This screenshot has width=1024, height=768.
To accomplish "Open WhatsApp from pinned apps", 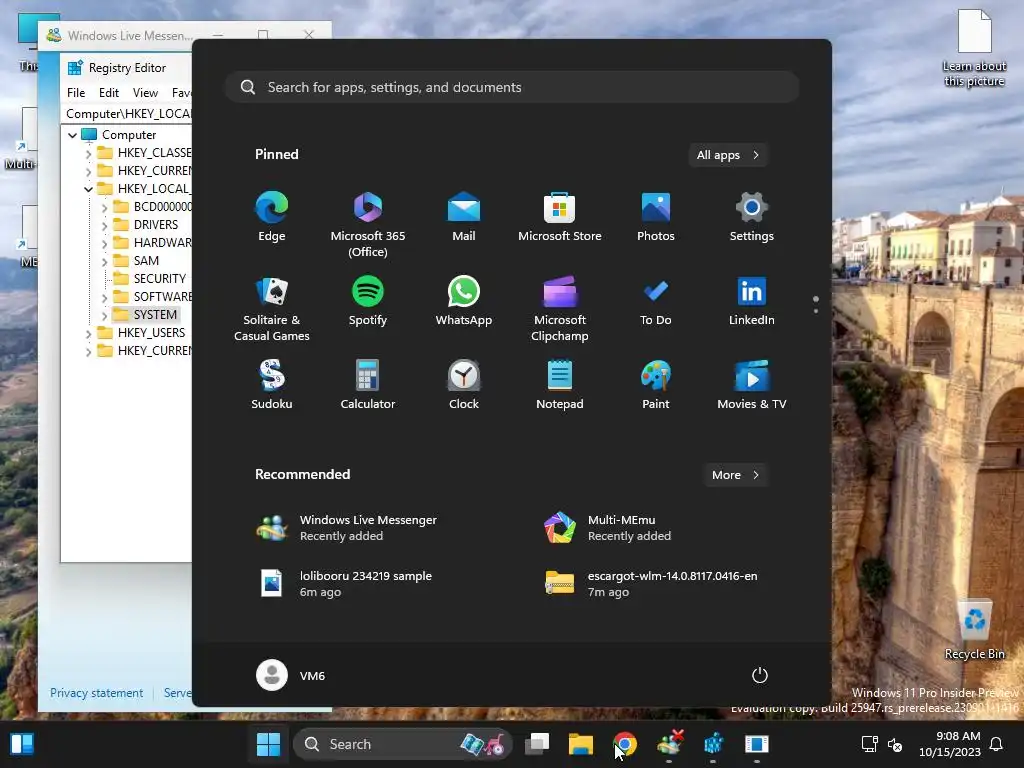I will tap(464, 302).
